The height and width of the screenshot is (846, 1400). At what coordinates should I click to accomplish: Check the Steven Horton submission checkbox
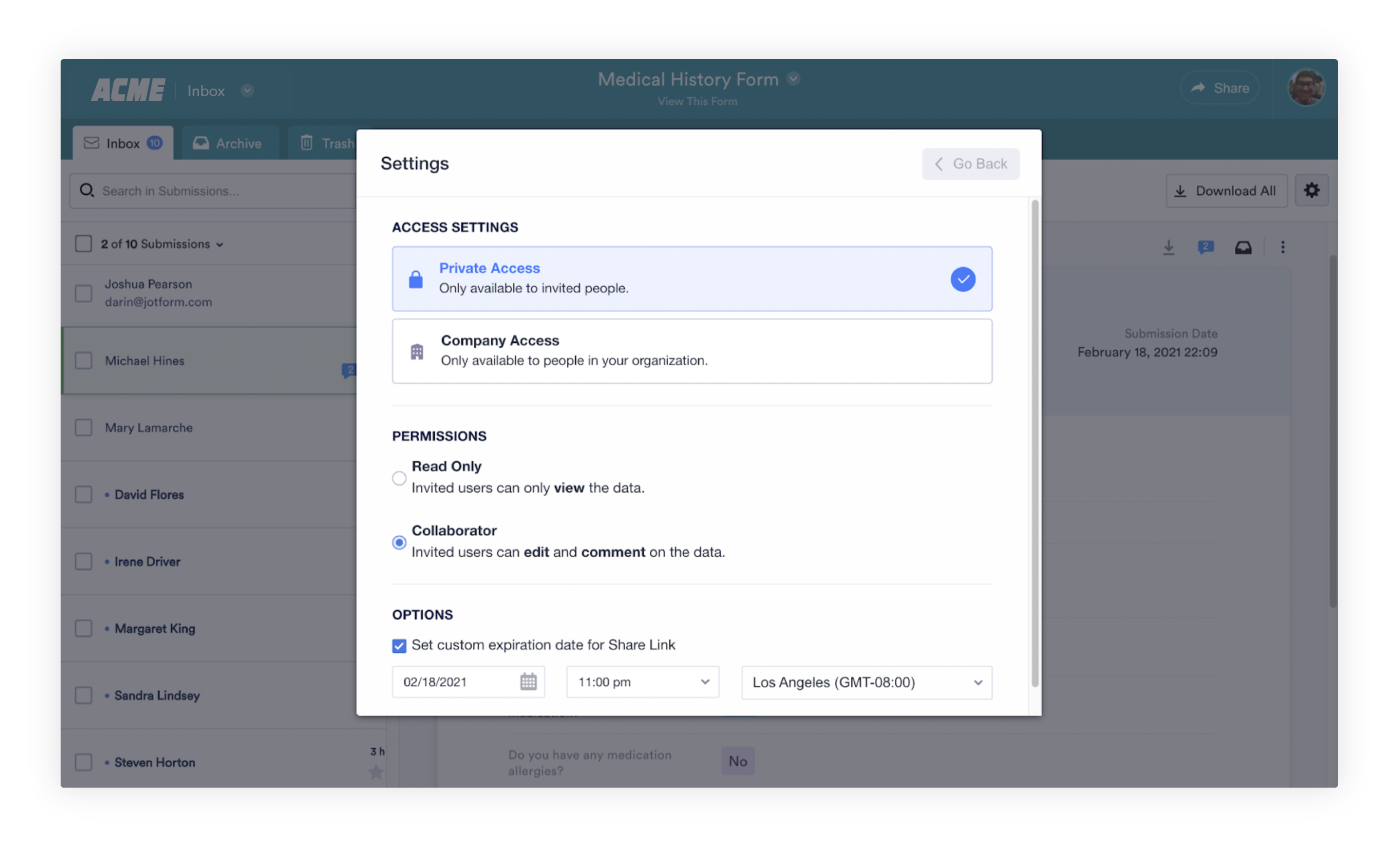click(x=84, y=762)
